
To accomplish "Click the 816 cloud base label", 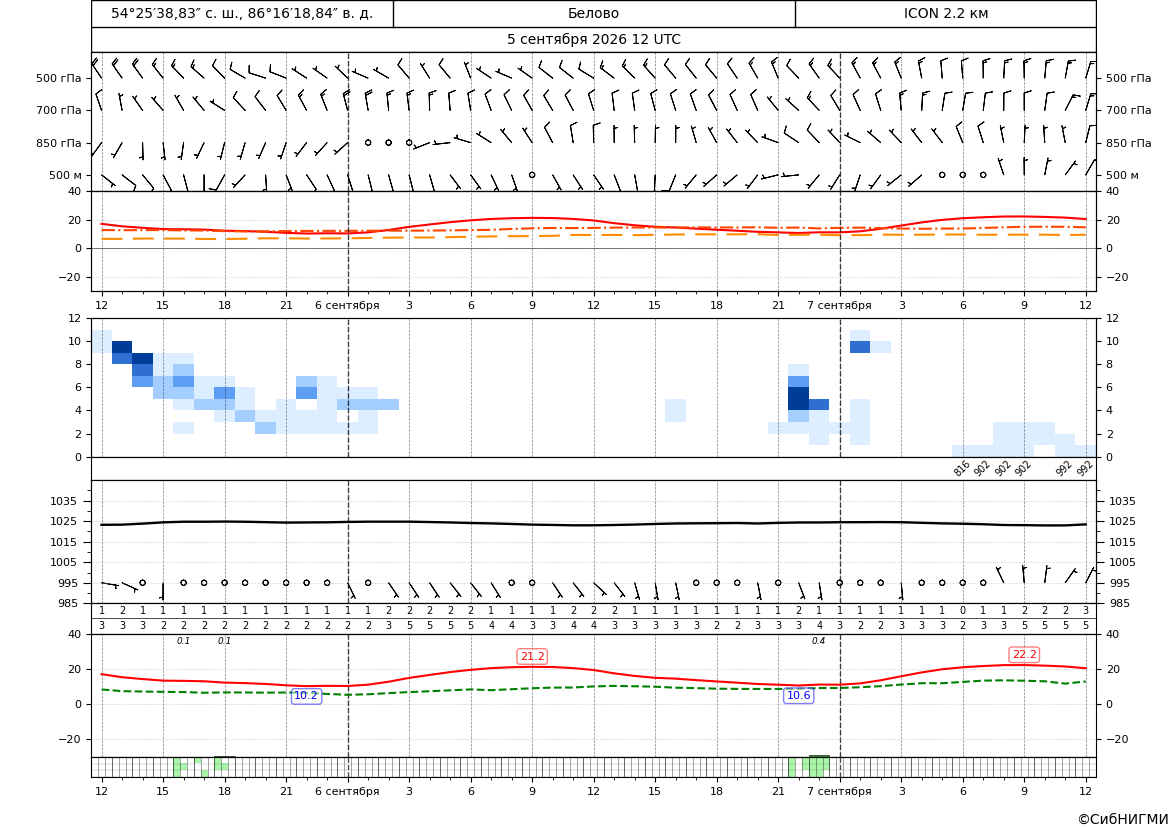I will pos(961,468).
